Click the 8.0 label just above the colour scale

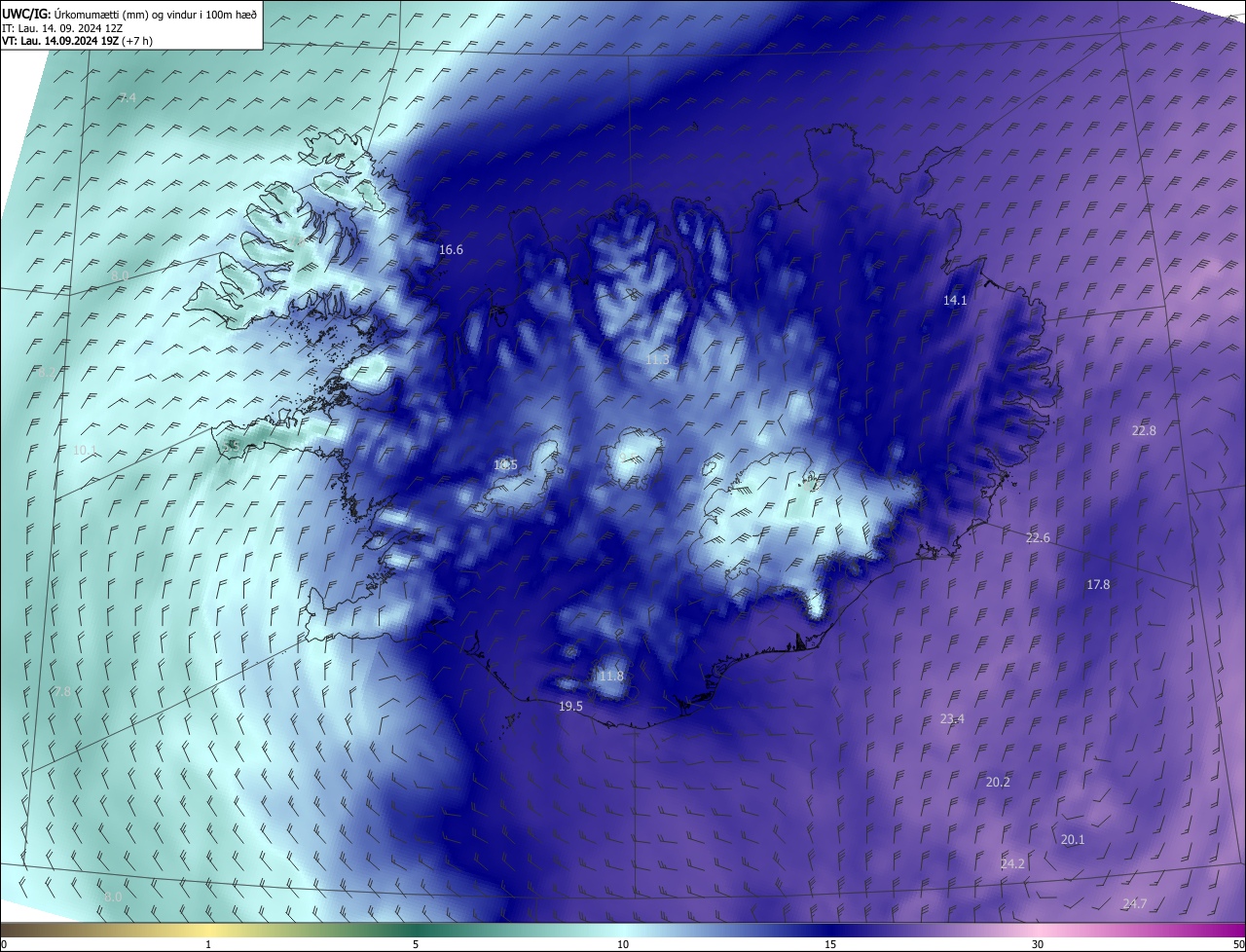(114, 897)
